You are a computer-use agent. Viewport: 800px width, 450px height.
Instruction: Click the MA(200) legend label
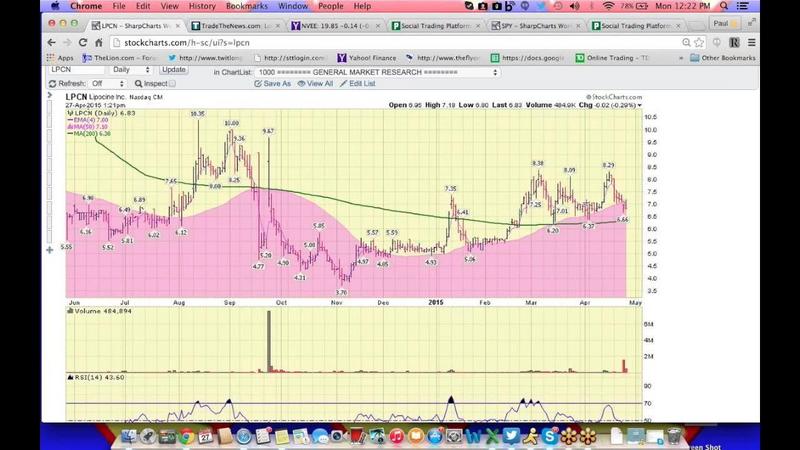[89, 134]
